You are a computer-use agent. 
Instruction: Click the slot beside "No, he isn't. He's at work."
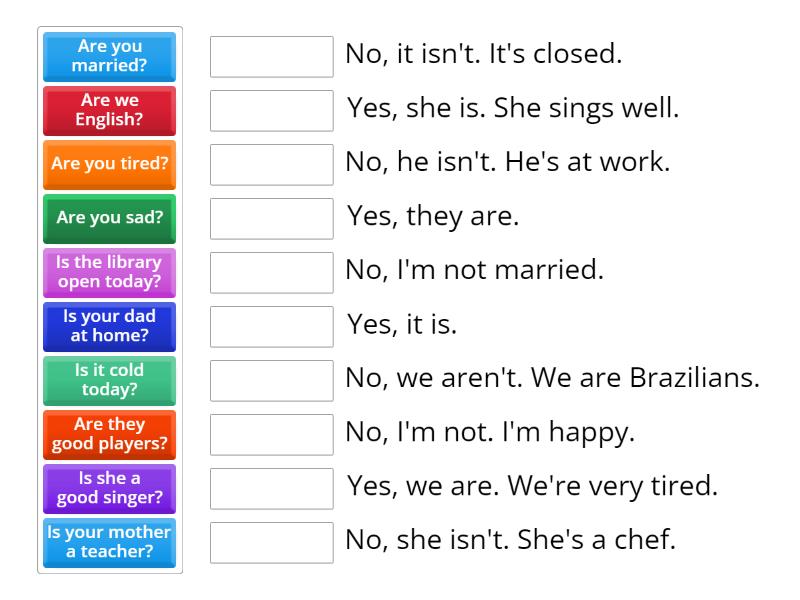coord(271,165)
